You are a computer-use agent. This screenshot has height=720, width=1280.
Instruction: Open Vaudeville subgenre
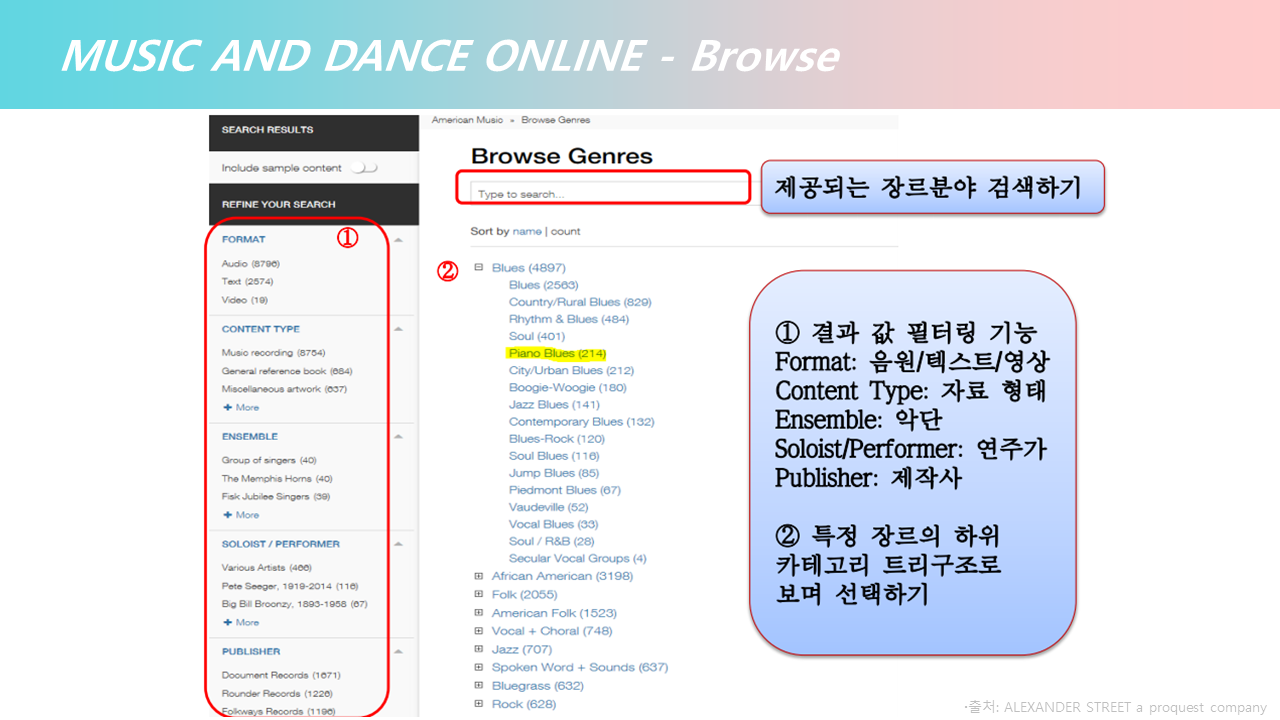click(549, 507)
